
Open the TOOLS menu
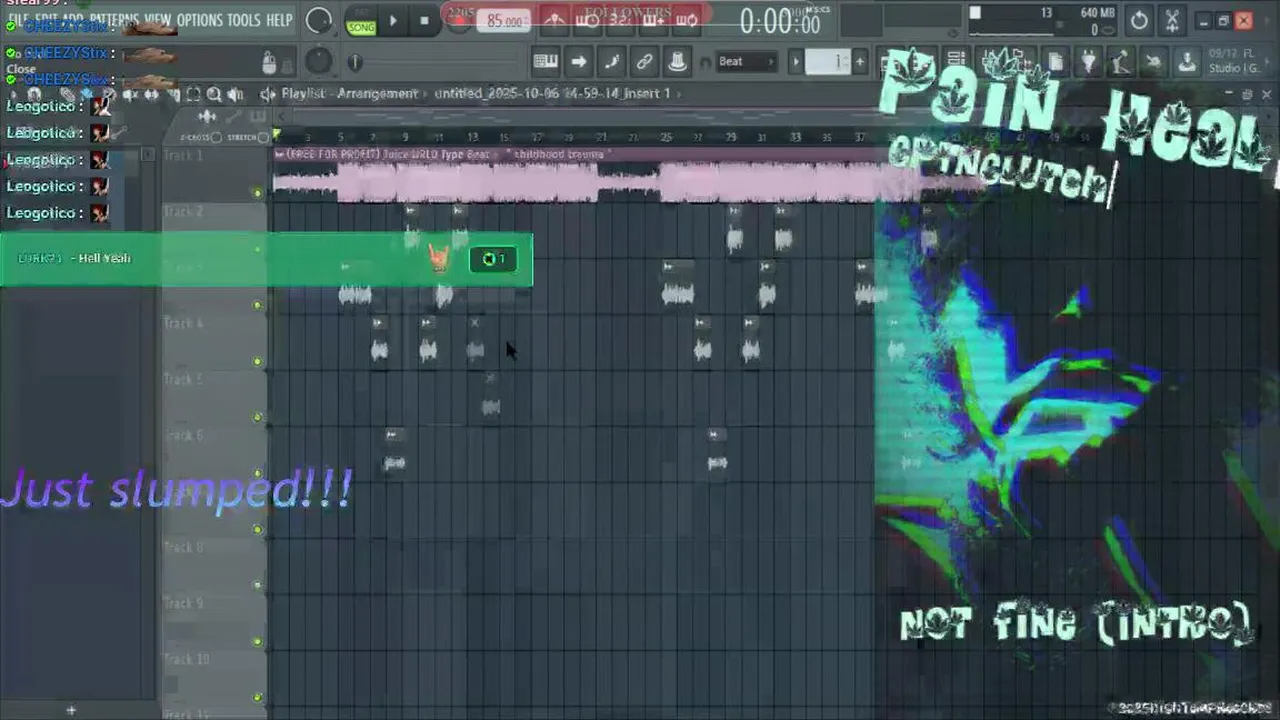243,20
